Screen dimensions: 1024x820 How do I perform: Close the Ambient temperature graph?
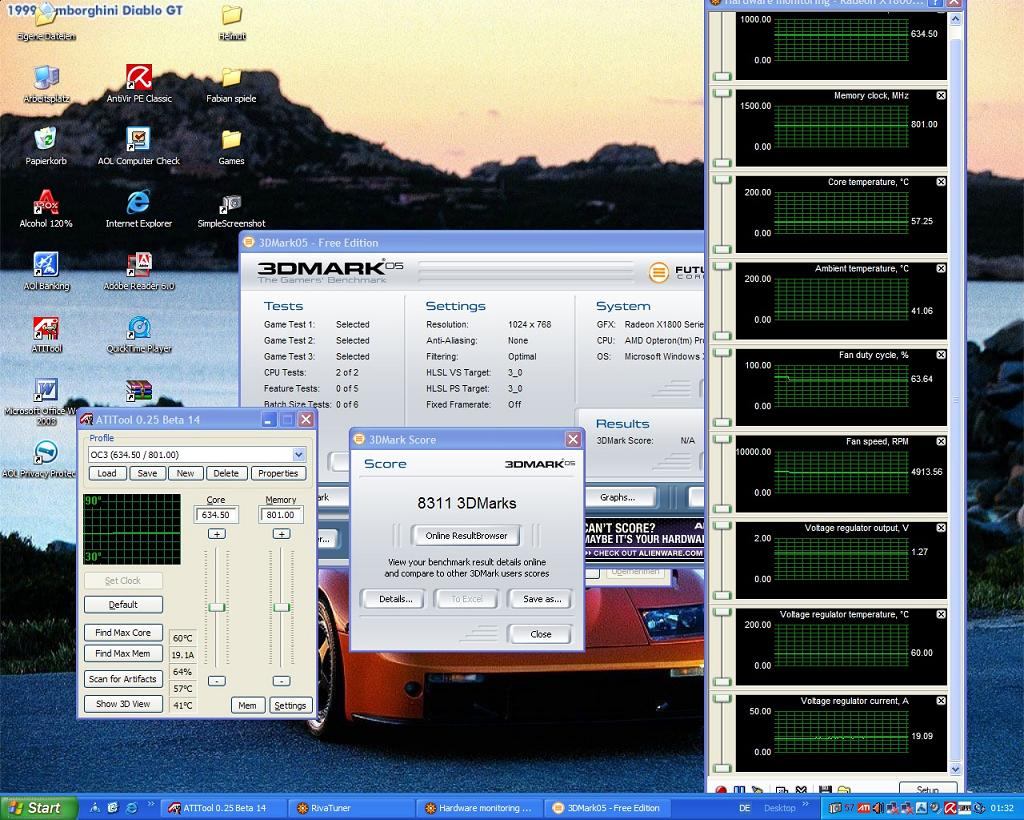[941, 268]
